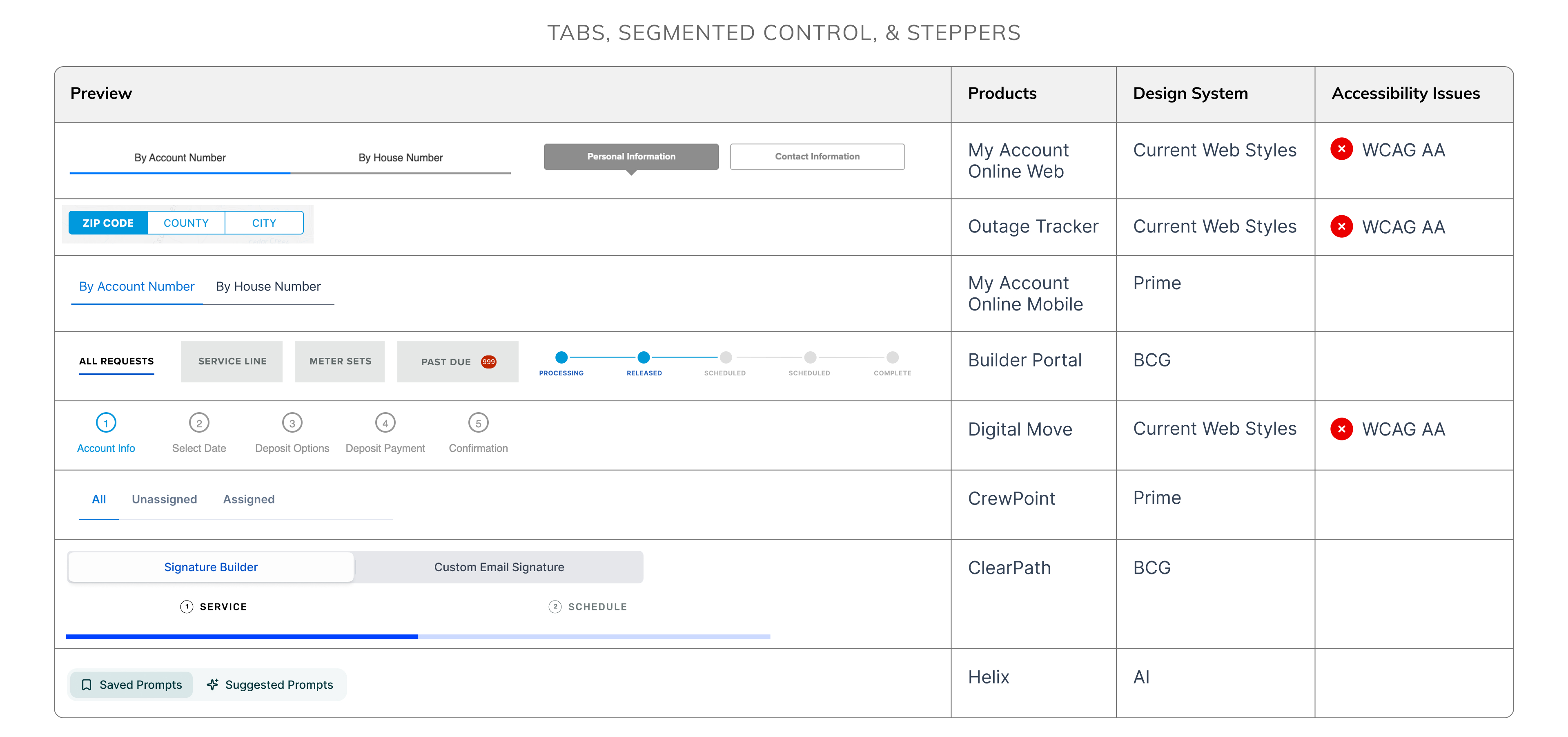This screenshot has height=737, width=1568.
Task: Click the red X icon in the Digital Move row
Action: pyautogui.click(x=1341, y=429)
